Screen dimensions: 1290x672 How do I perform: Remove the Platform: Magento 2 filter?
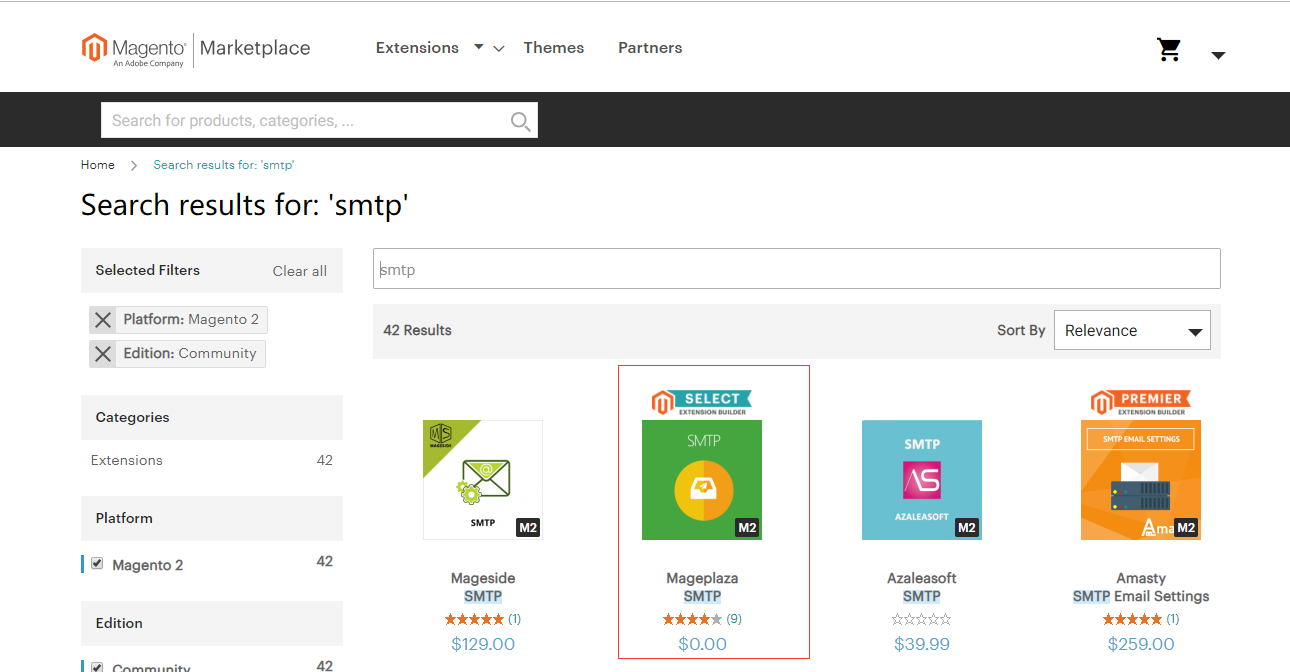tap(103, 320)
